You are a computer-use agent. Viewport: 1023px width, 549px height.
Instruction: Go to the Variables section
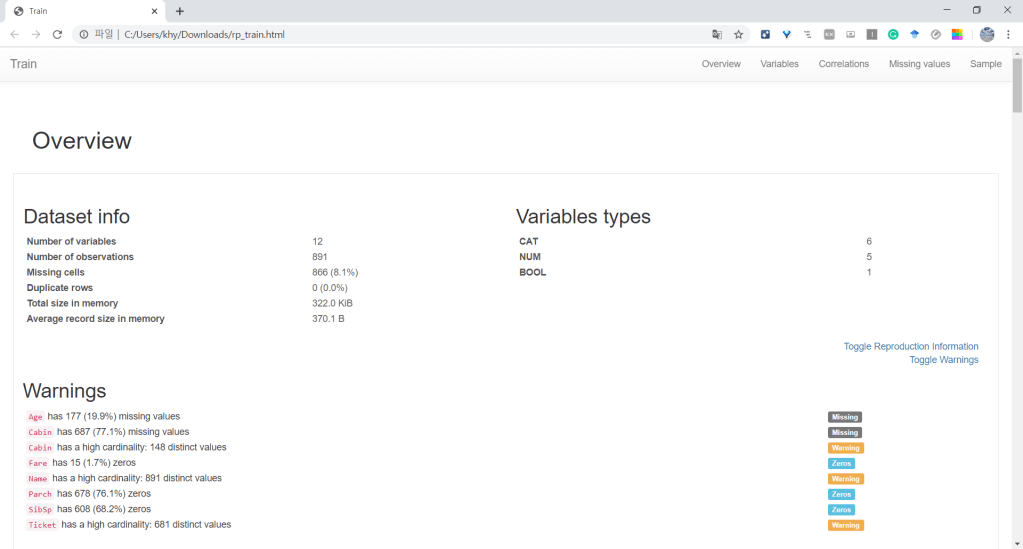pyautogui.click(x=779, y=64)
